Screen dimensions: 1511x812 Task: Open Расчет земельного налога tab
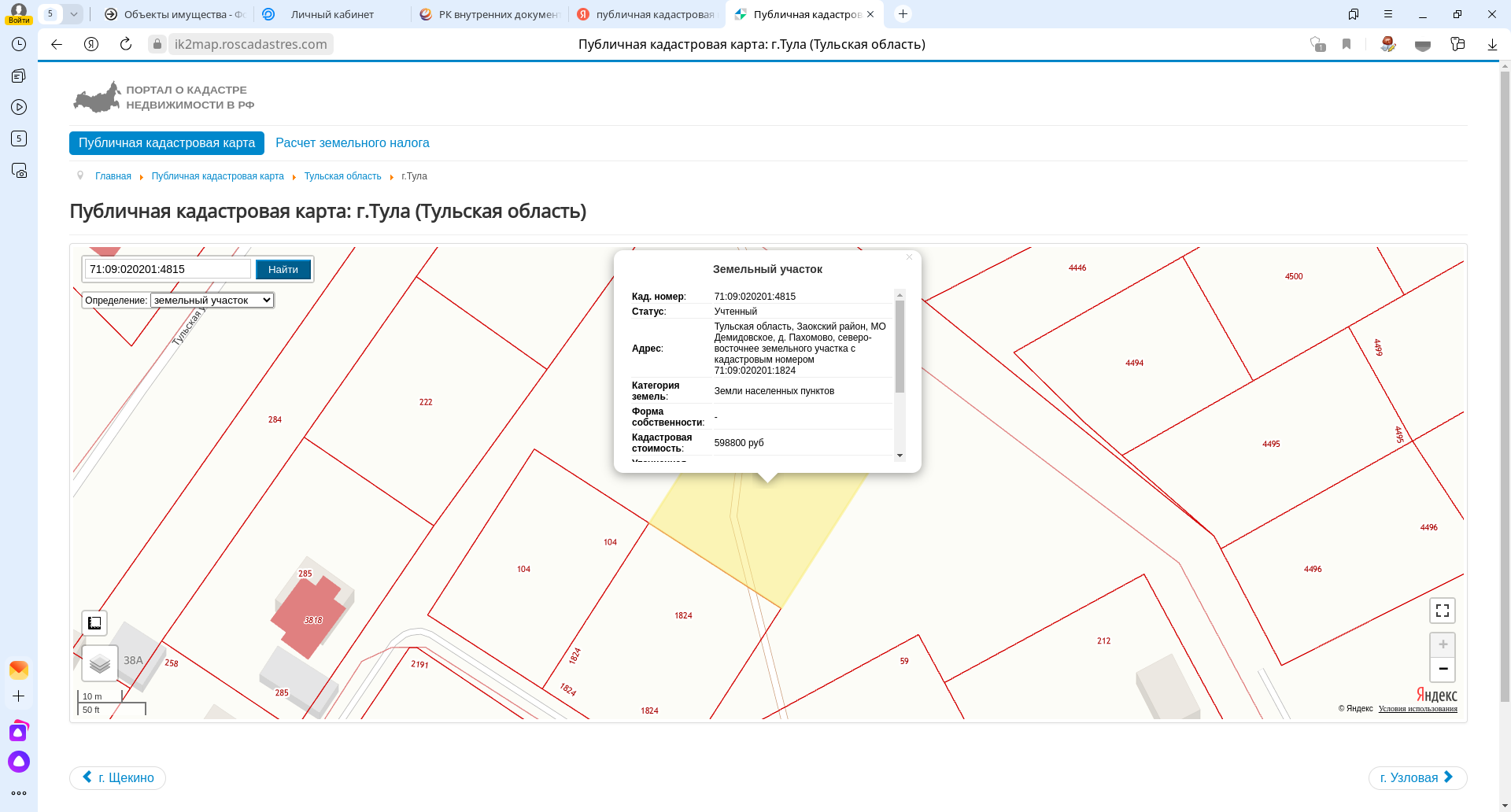click(x=352, y=143)
